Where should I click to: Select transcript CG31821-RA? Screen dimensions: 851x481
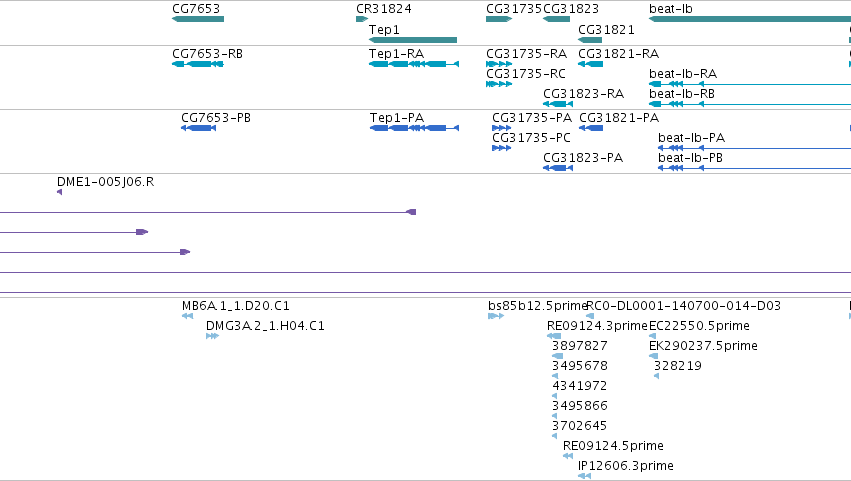pos(590,64)
